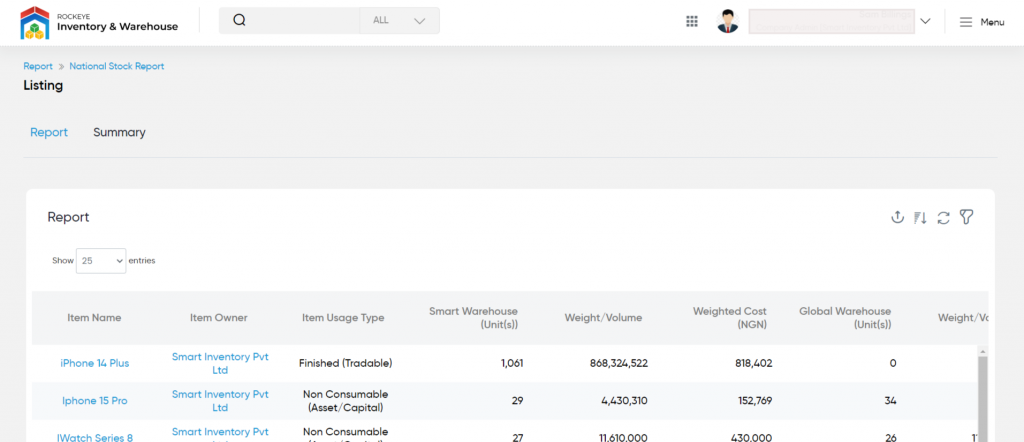Screen dimensions: 1024x442
Task: Click the user avatar picture
Action: click(728, 22)
